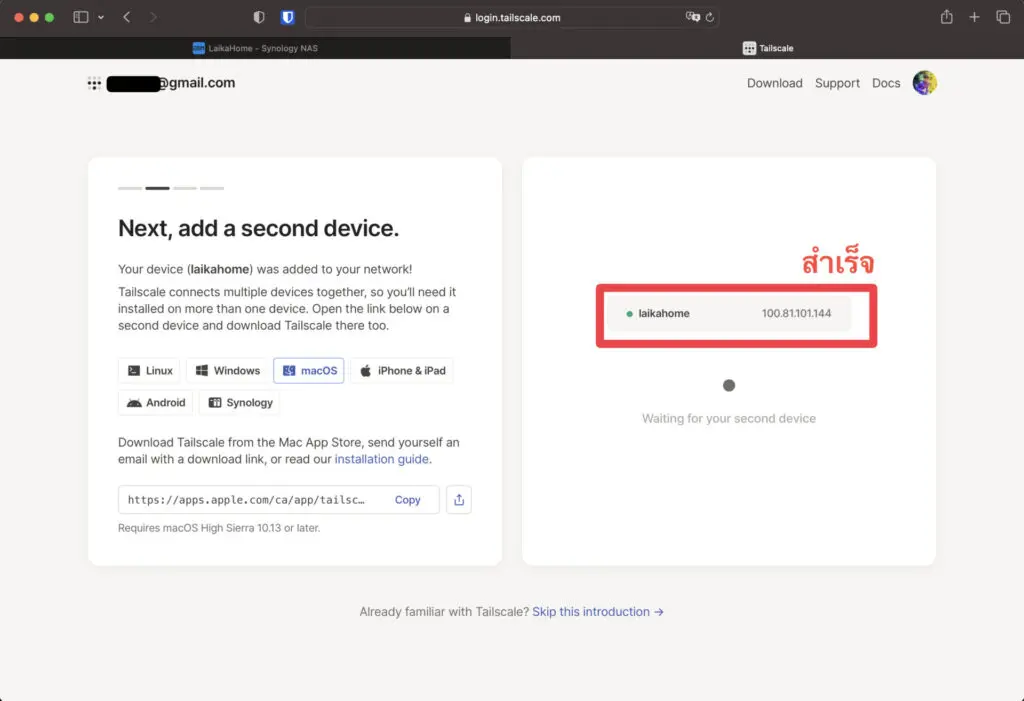This screenshot has width=1024, height=701.
Task: Go forward with the forward arrow
Action: tap(153, 17)
